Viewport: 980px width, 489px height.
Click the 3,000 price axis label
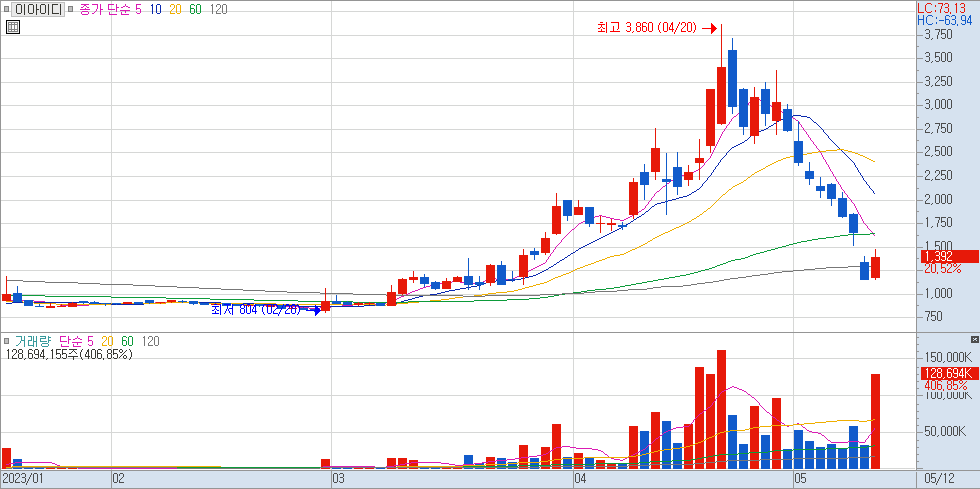point(939,104)
